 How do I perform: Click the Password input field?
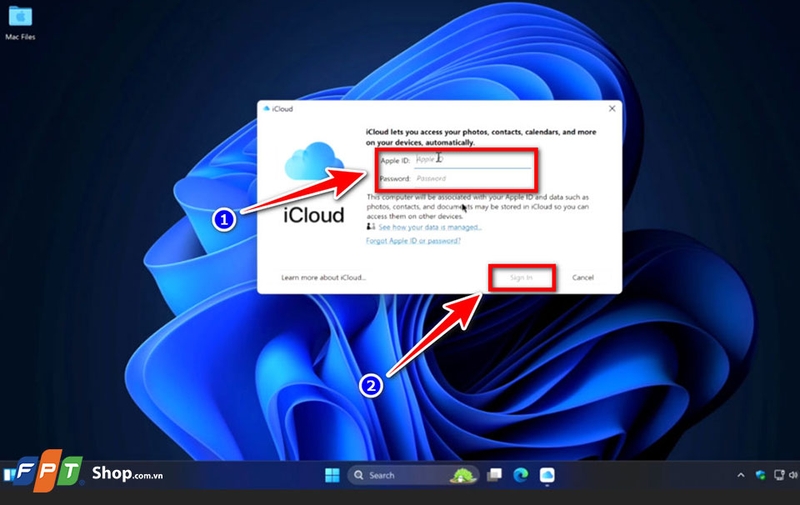coord(472,179)
